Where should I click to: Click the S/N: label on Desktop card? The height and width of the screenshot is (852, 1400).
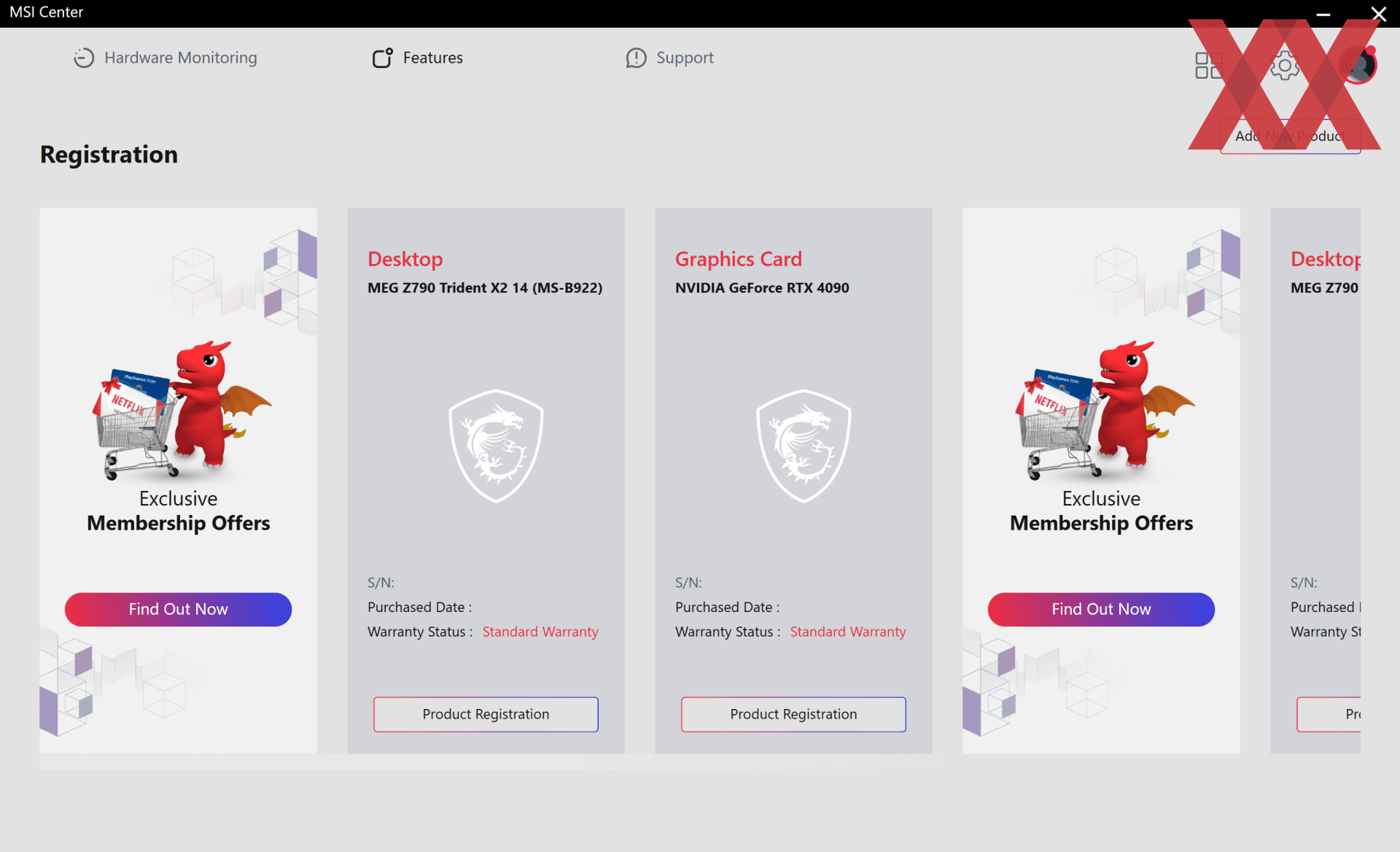[381, 583]
